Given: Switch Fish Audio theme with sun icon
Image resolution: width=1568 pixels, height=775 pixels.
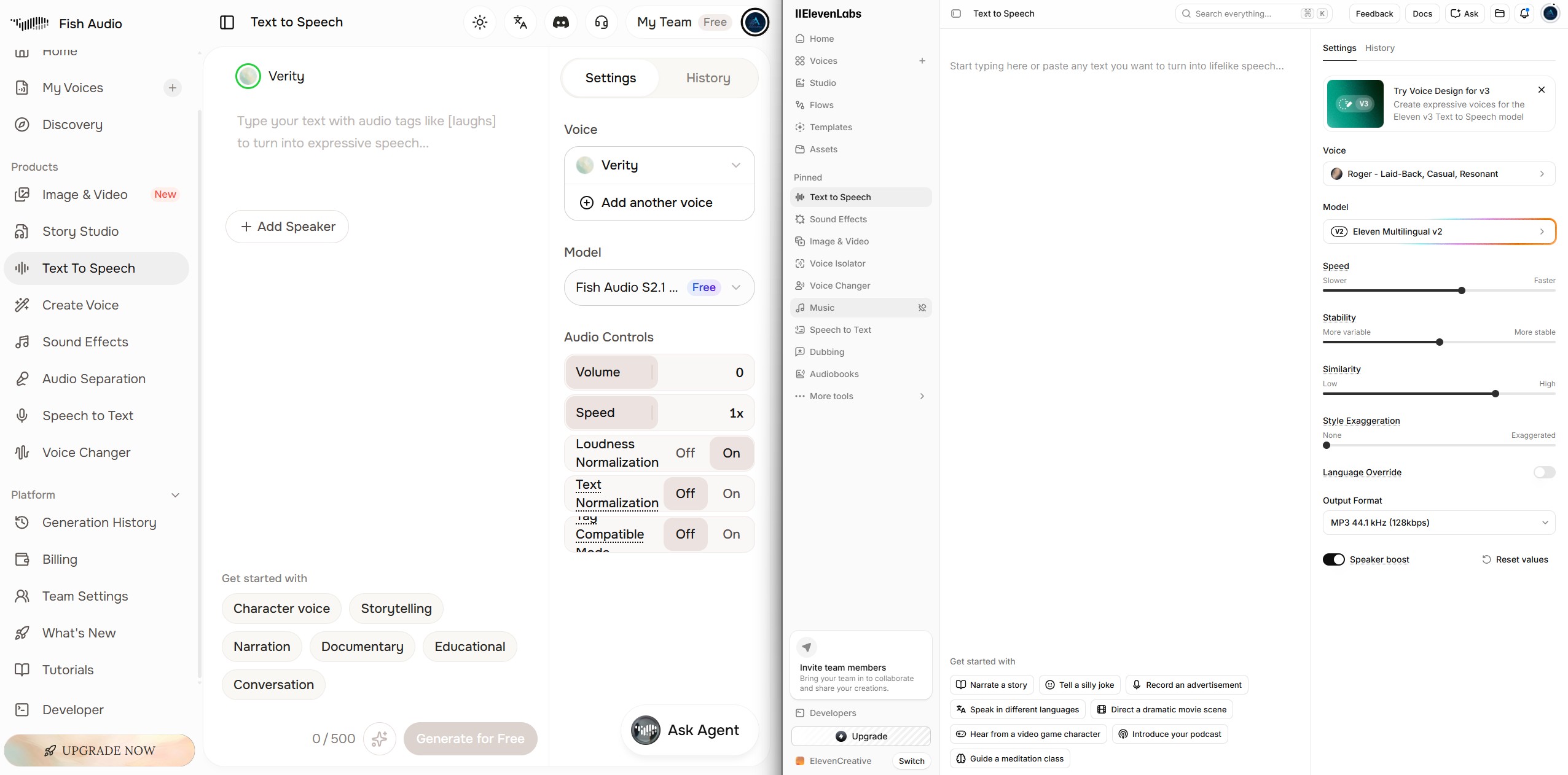Looking at the screenshot, I should 480,23.
